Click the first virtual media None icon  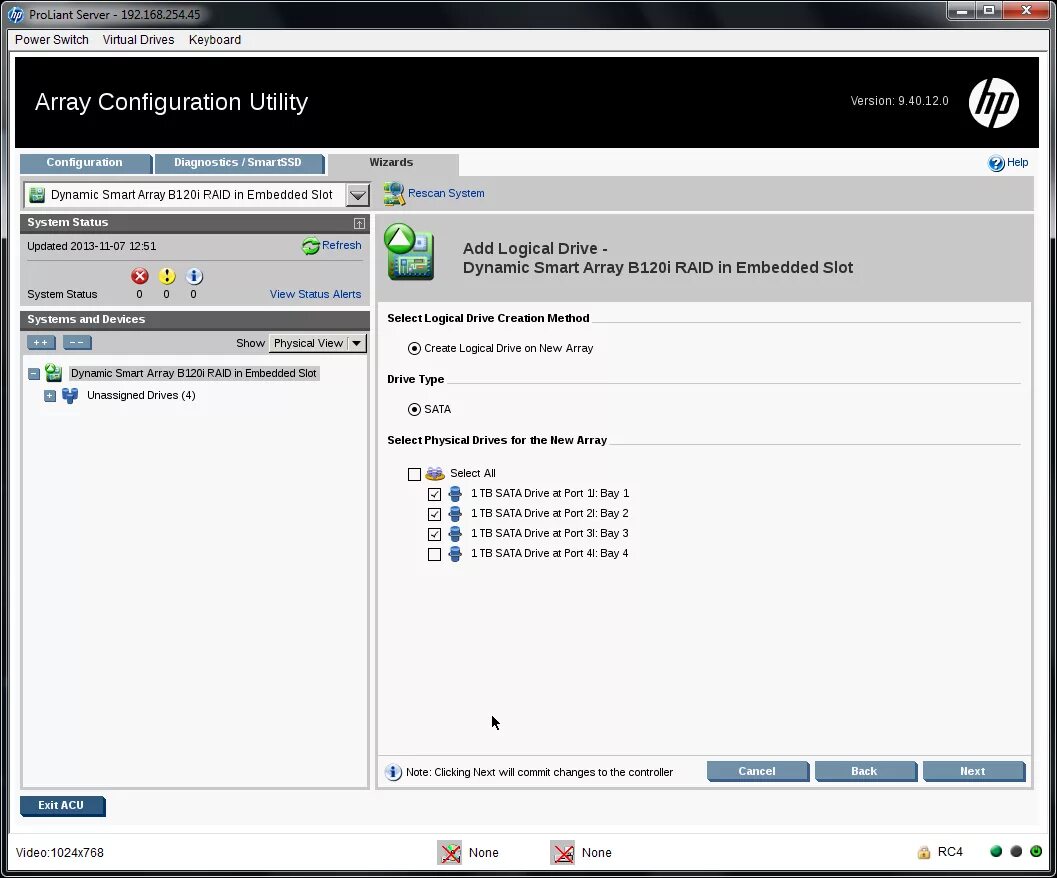coord(450,852)
